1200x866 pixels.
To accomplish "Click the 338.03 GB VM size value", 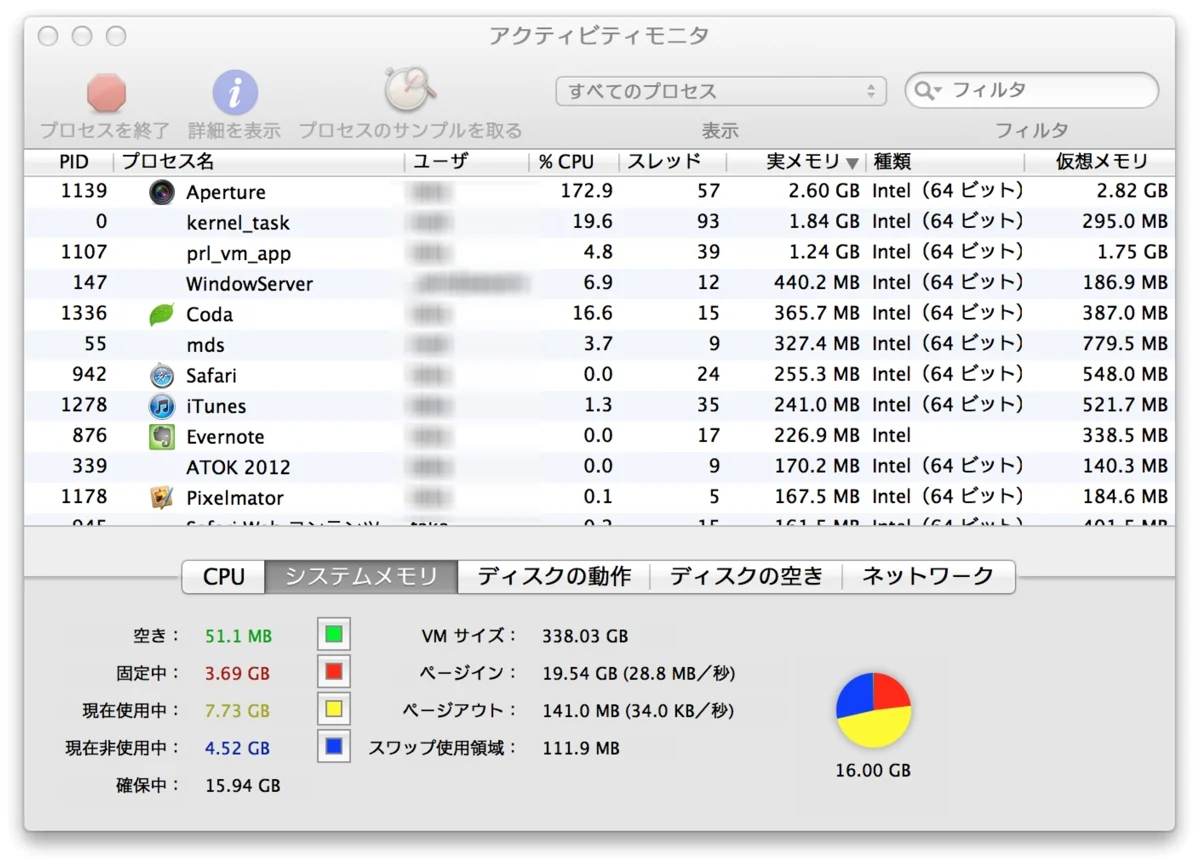I will pyautogui.click(x=585, y=636).
